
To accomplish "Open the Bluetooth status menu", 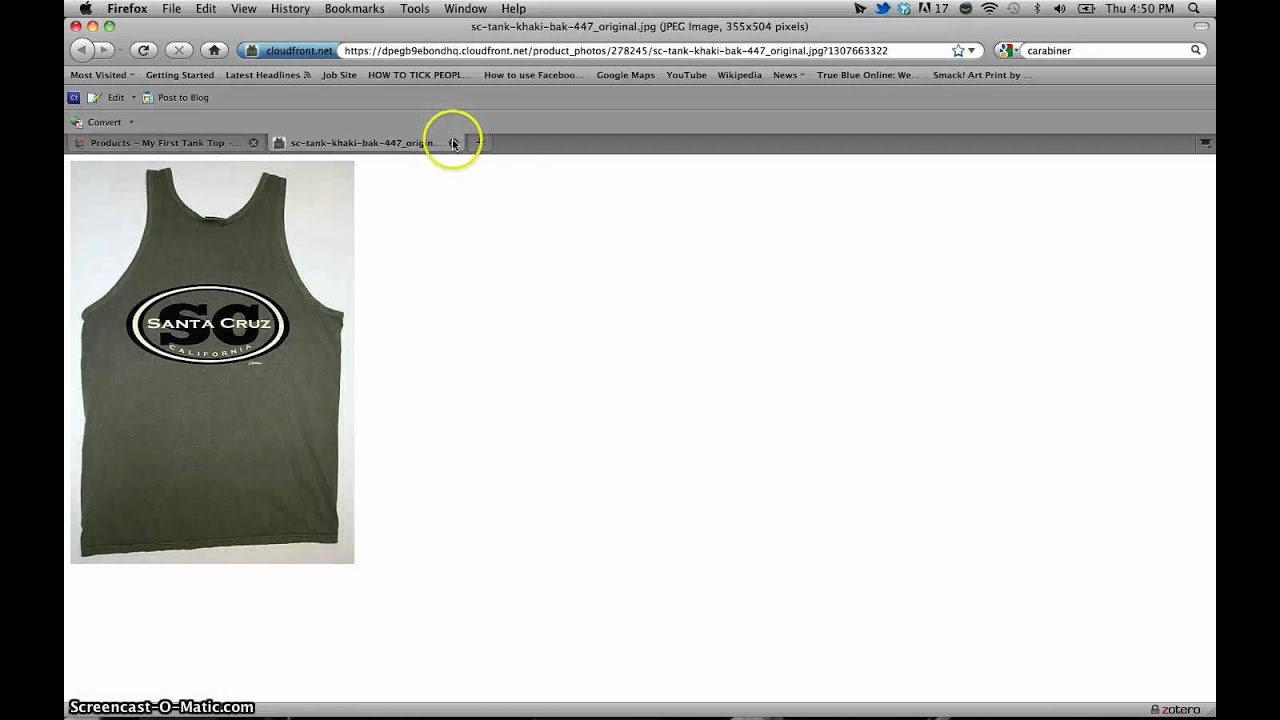I will click(x=1037, y=8).
